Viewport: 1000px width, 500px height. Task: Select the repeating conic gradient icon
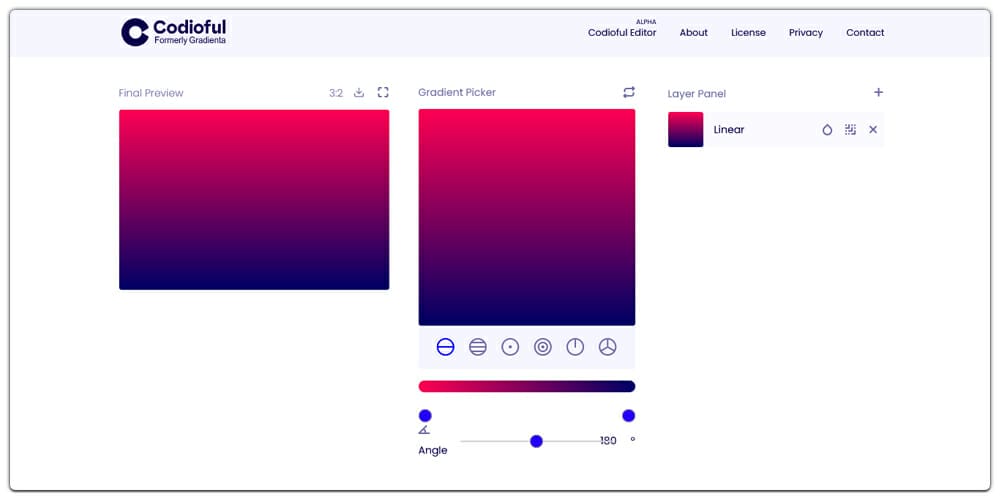[x=607, y=347]
